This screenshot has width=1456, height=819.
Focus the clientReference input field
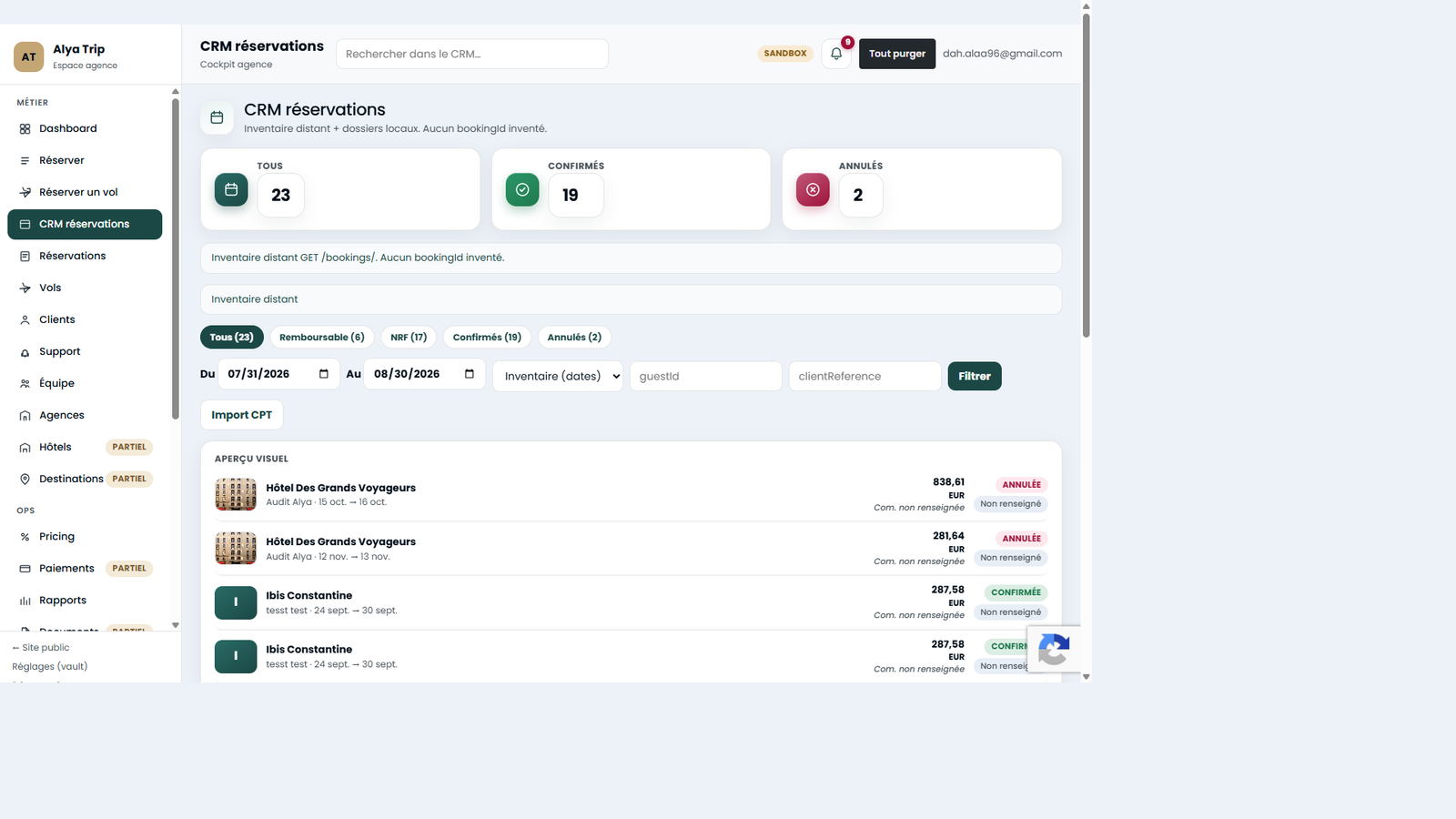pos(865,376)
